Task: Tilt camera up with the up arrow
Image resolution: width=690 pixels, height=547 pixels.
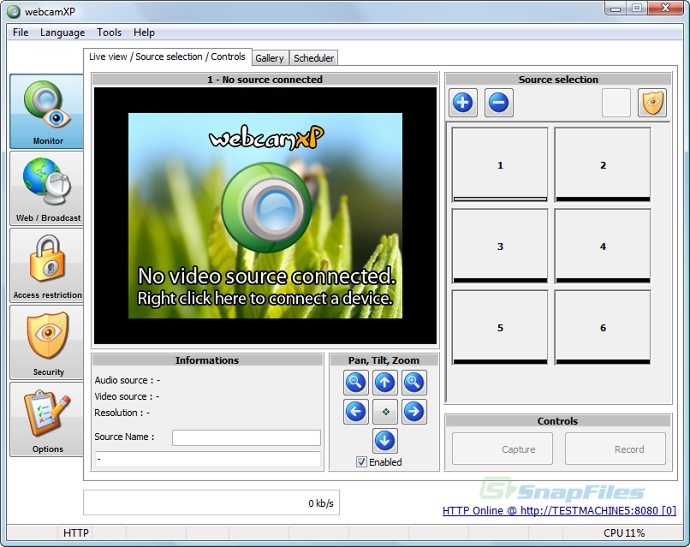Action: (385, 382)
